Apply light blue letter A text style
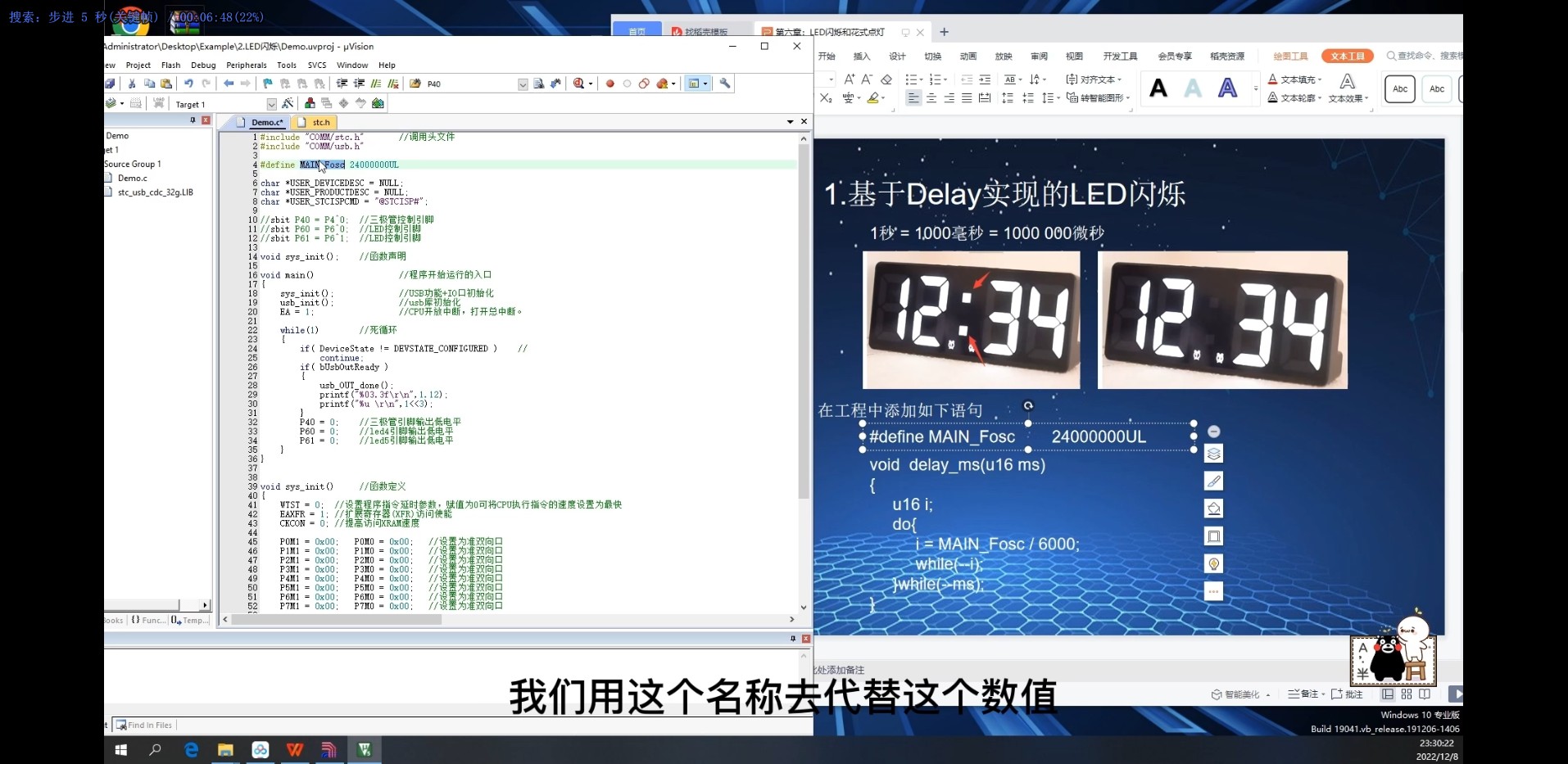 tap(1194, 88)
